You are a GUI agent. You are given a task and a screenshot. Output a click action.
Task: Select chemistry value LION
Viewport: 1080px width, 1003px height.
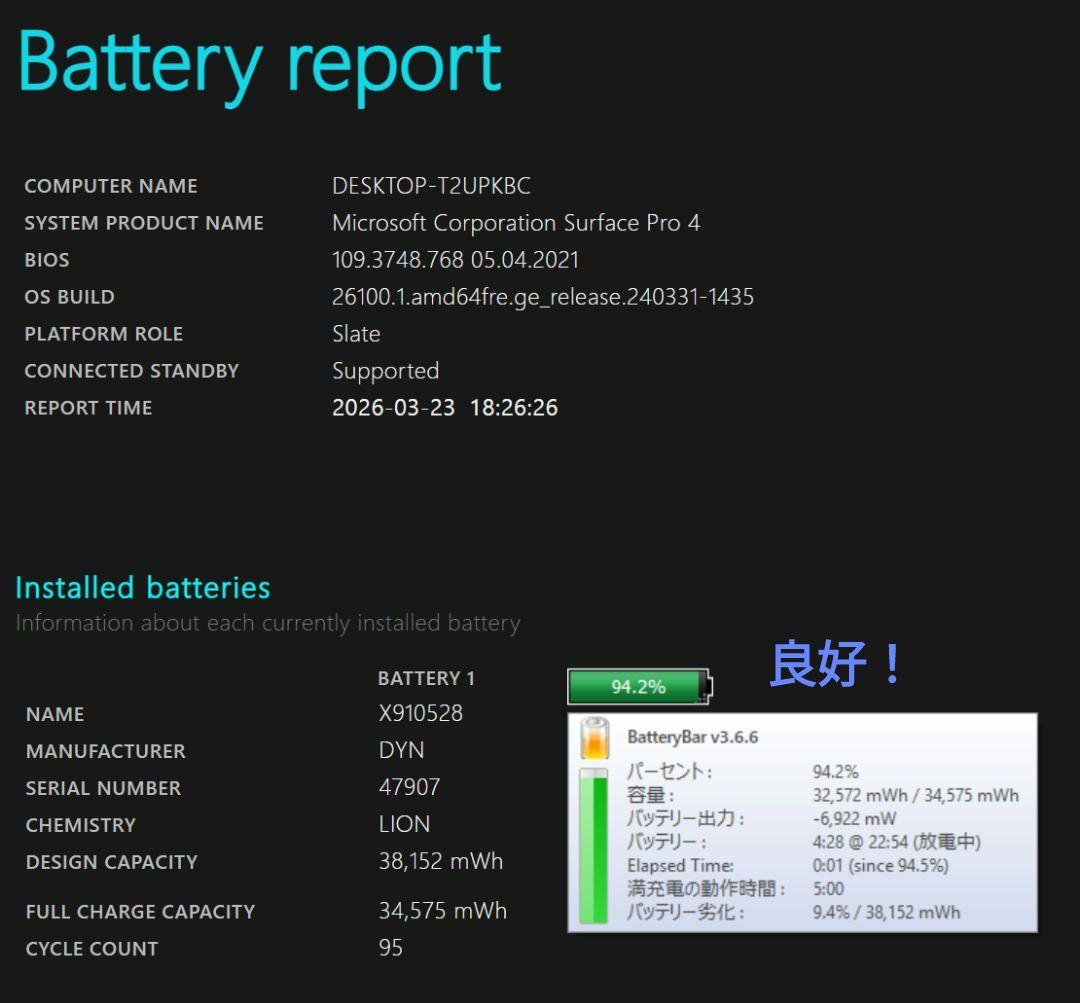click(x=404, y=825)
